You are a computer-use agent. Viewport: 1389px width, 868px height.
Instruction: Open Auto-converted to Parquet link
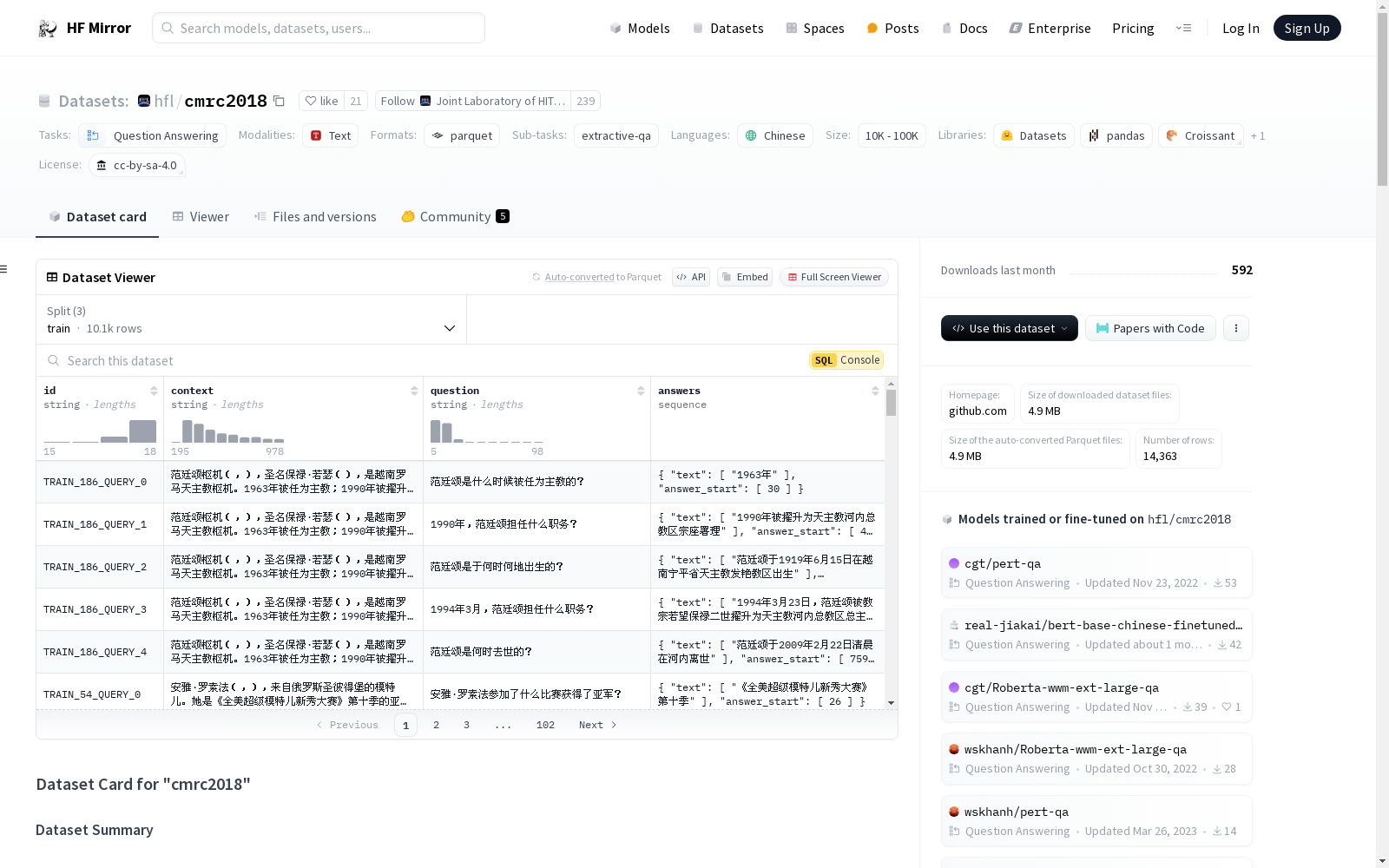pyautogui.click(x=579, y=277)
